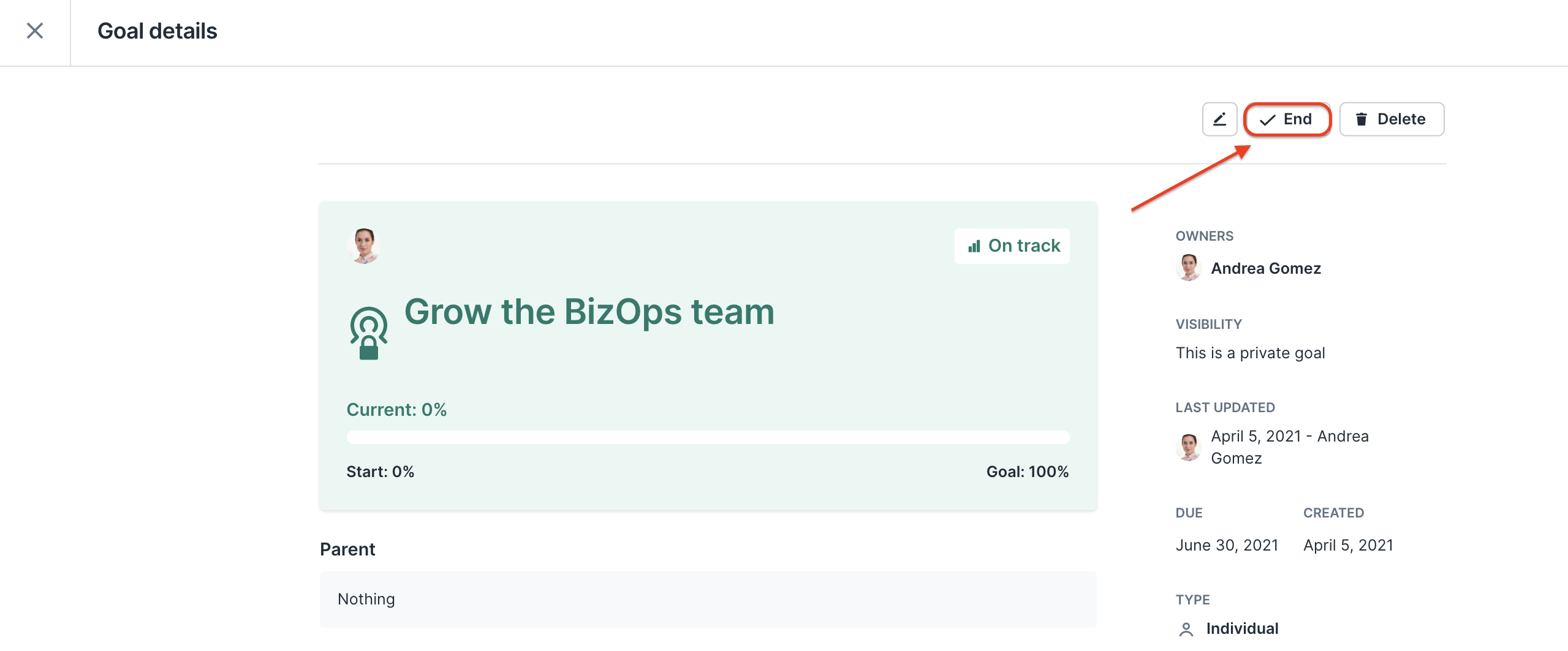1568x651 pixels.
Task: Click the trash icon in Delete button
Action: point(1361,119)
